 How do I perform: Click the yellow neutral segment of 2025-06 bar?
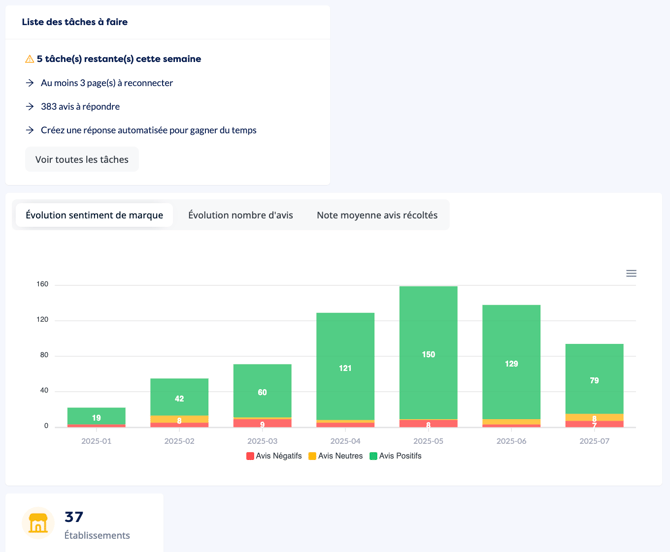point(511,422)
